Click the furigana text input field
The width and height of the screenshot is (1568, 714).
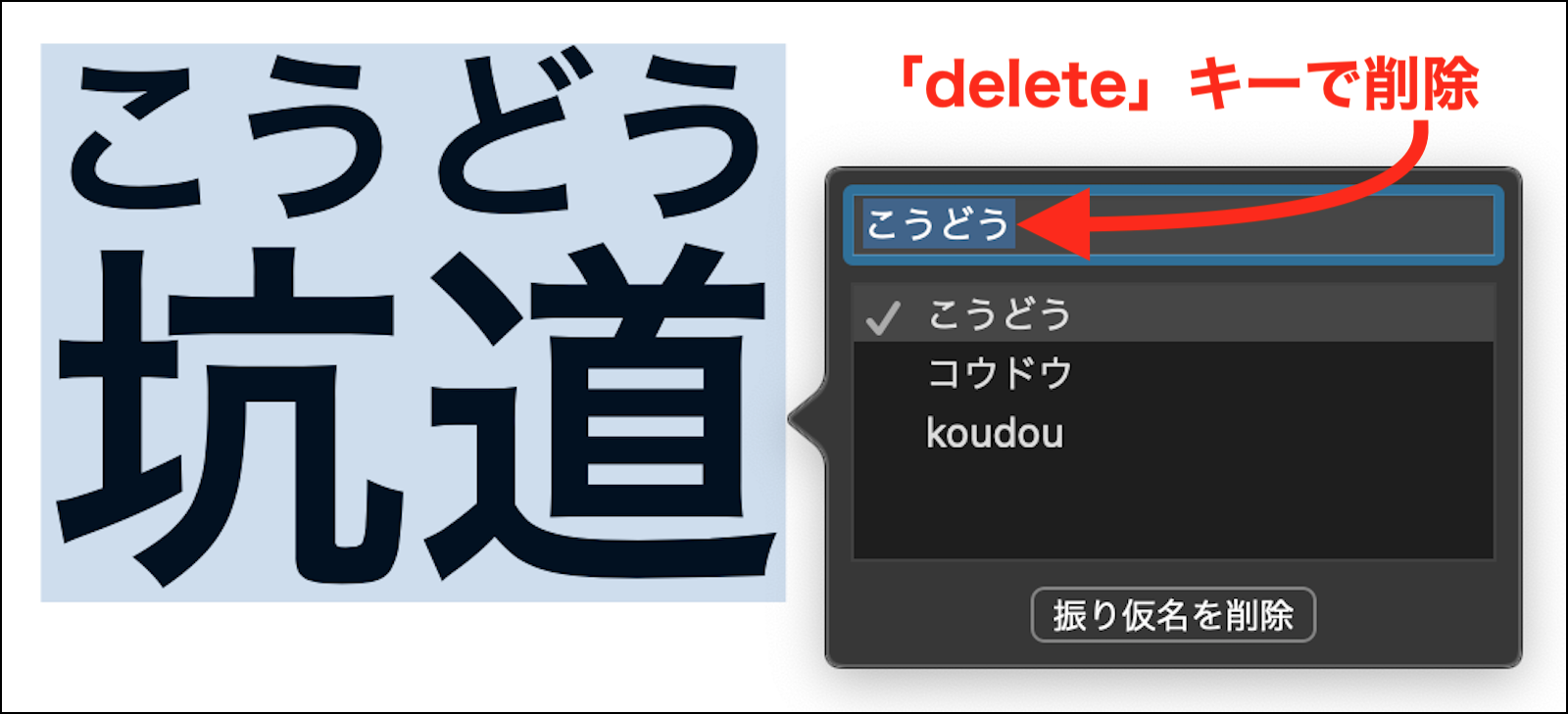pyautogui.click(x=1173, y=224)
